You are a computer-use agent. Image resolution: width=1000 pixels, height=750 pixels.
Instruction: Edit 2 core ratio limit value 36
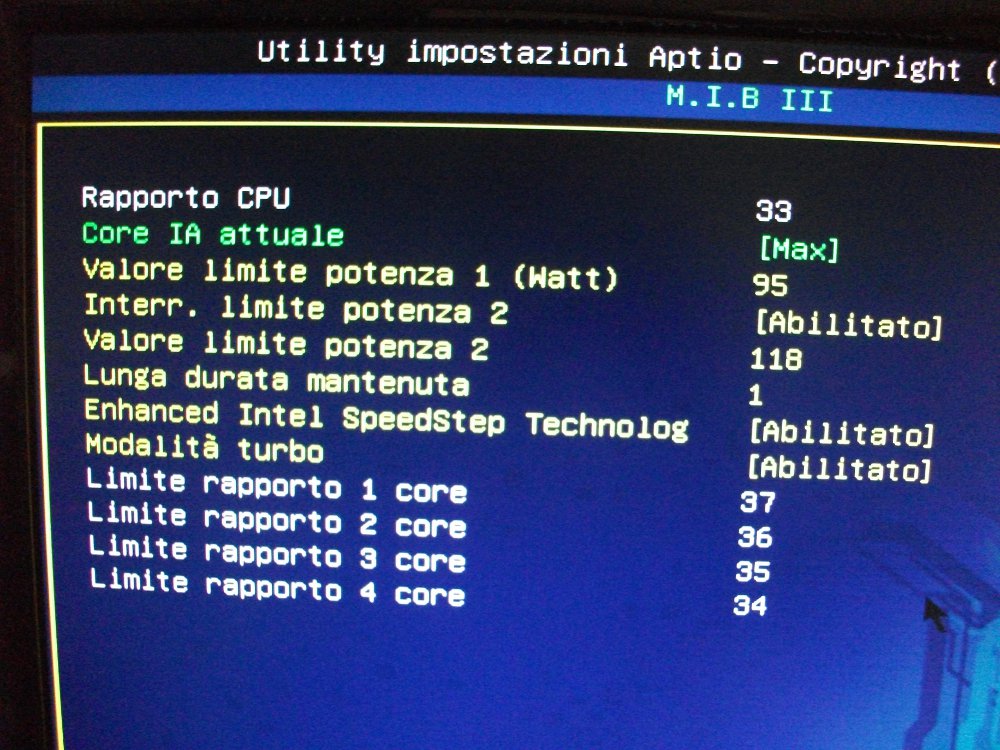pos(755,537)
